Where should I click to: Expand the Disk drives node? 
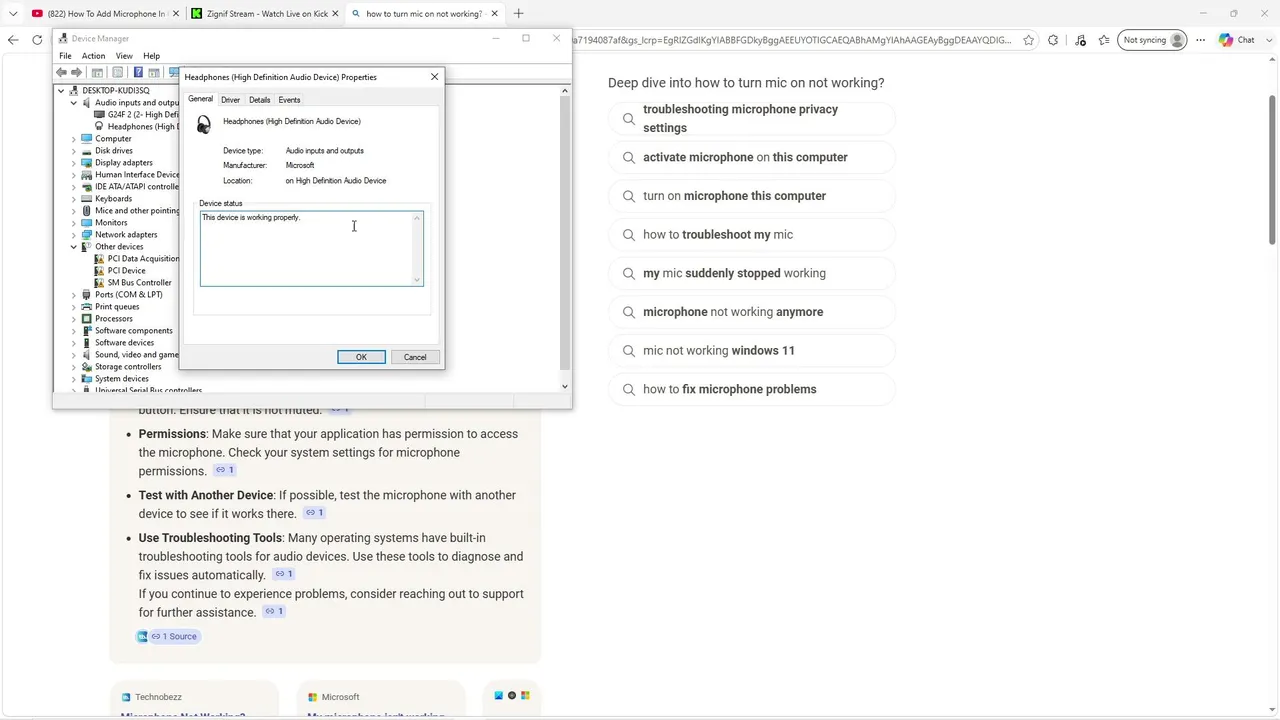(x=73, y=151)
